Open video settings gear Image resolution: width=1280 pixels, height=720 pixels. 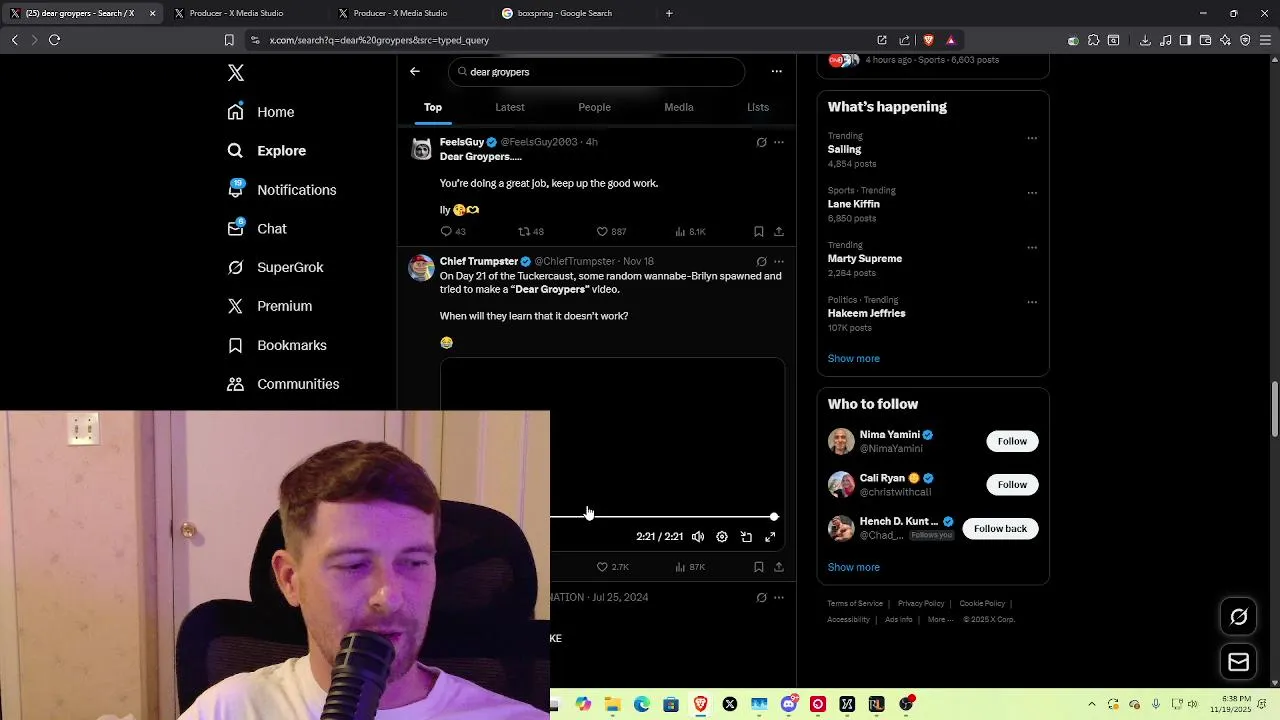722,537
